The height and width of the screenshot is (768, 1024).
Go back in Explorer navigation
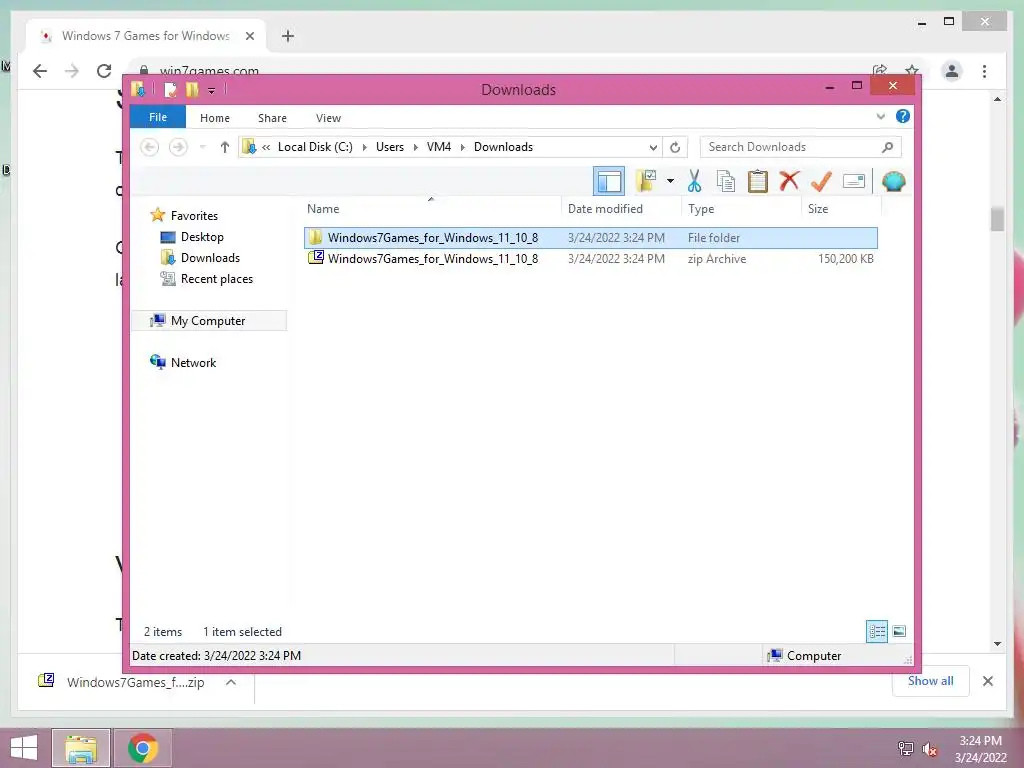(150, 148)
